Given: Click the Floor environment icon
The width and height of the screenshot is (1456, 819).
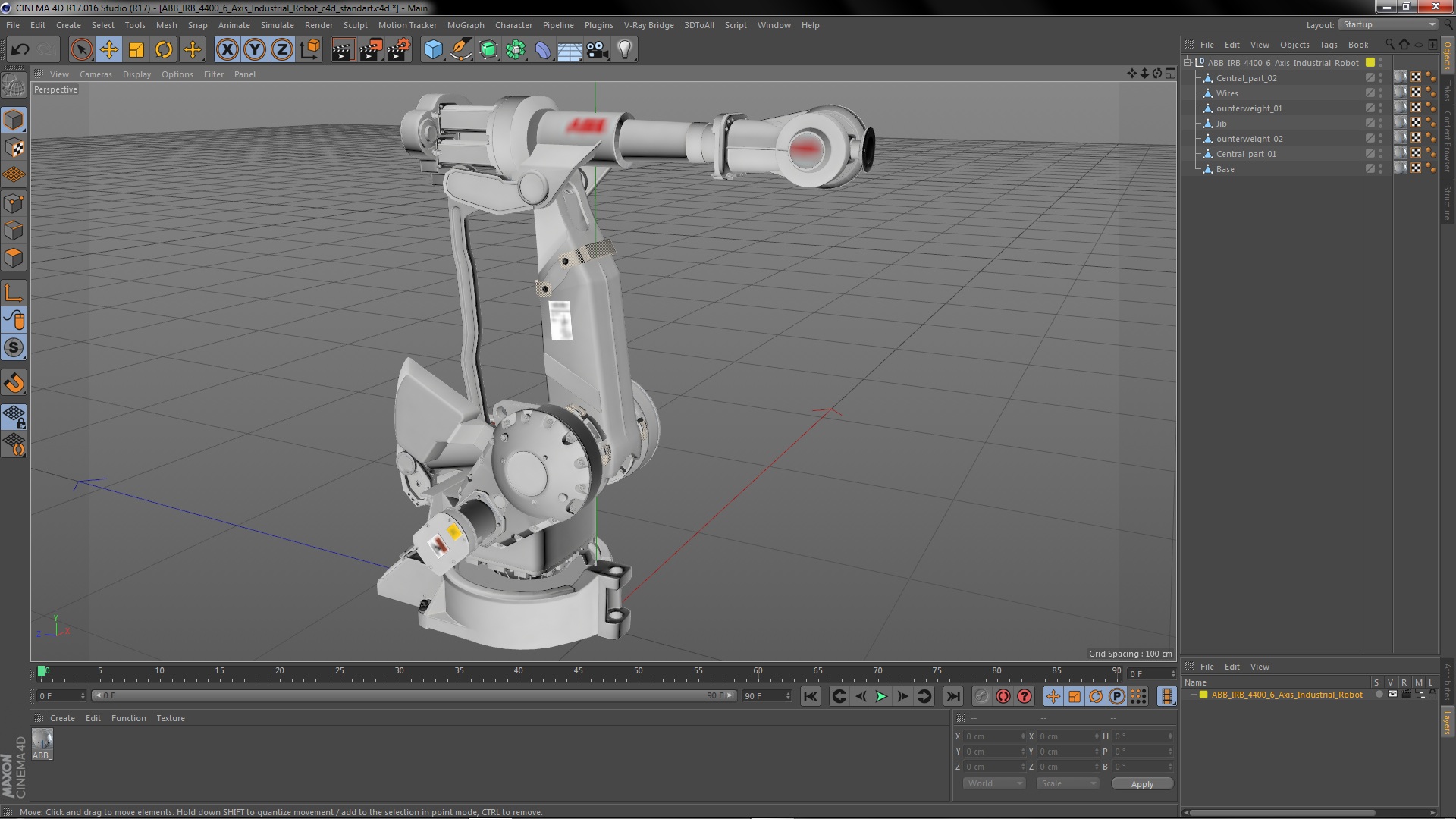Looking at the screenshot, I should pyautogui.click(x=570, y=50).
